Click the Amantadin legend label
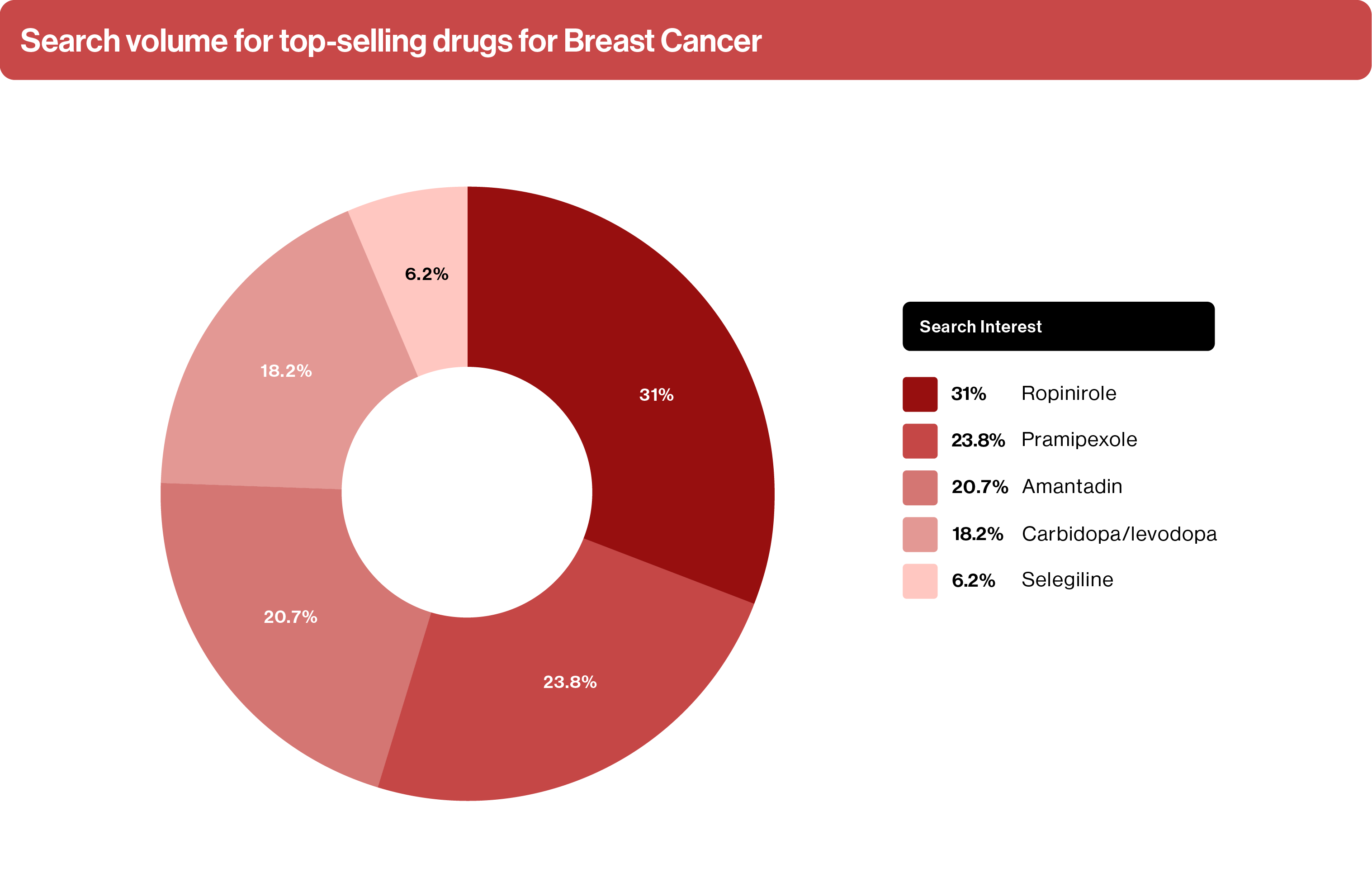The width and height of the screenshot is (1372, 892). click(x=1072, y=487)
